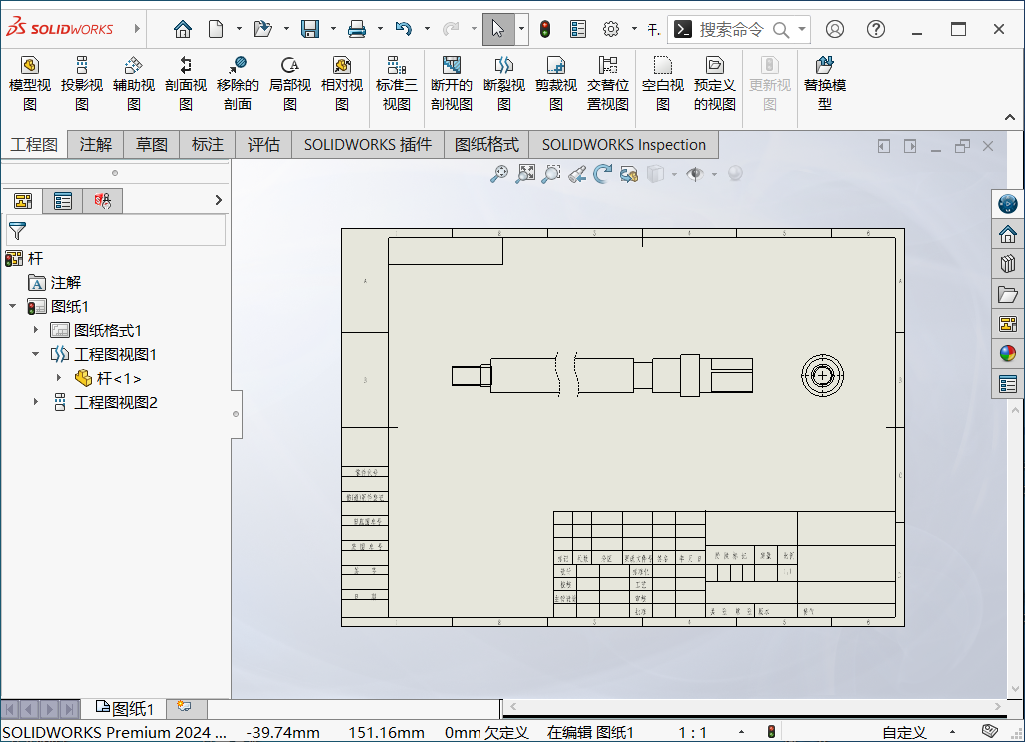Toggle the 隐藏/显示项目 eye icon
The image size is (1025, 742).
(x=696, y=173)
